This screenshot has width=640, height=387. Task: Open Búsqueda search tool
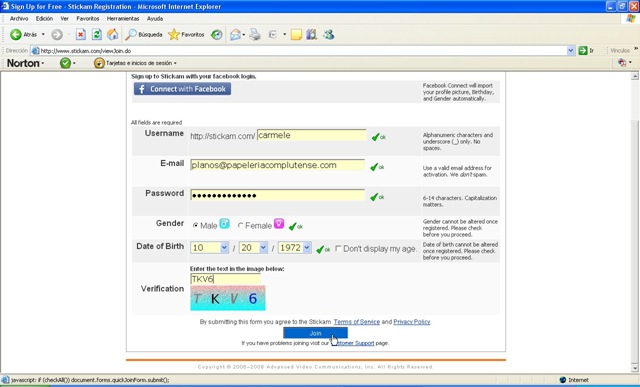(x=144, y=35)
